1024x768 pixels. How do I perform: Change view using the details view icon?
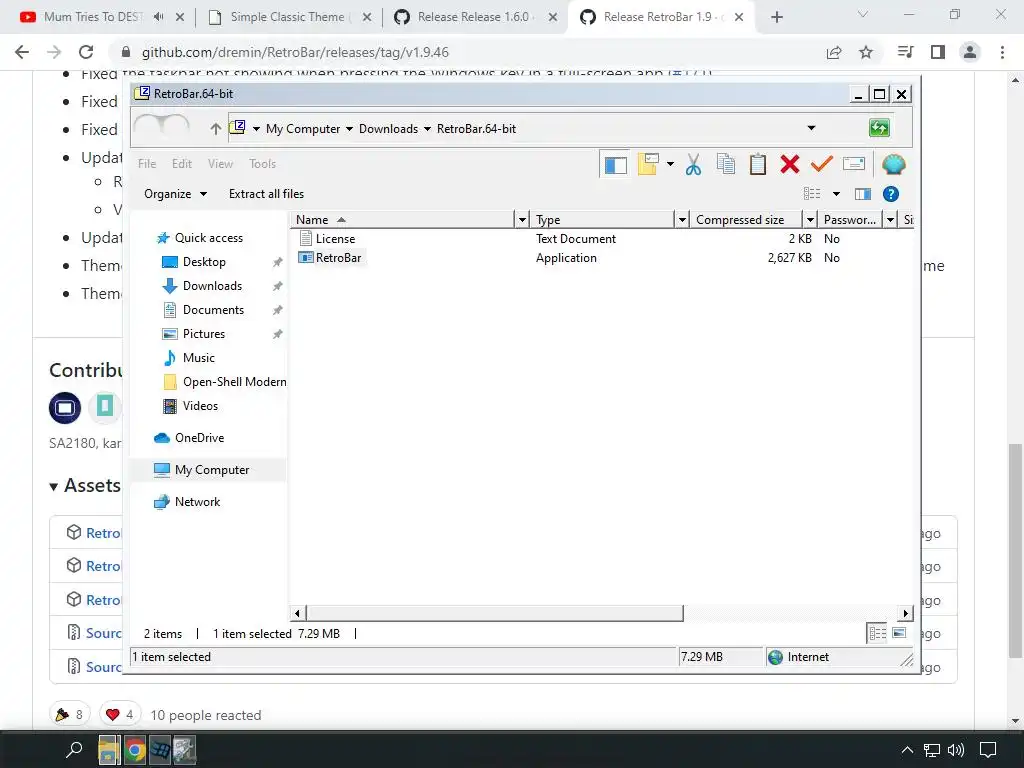tap(812, 194)
